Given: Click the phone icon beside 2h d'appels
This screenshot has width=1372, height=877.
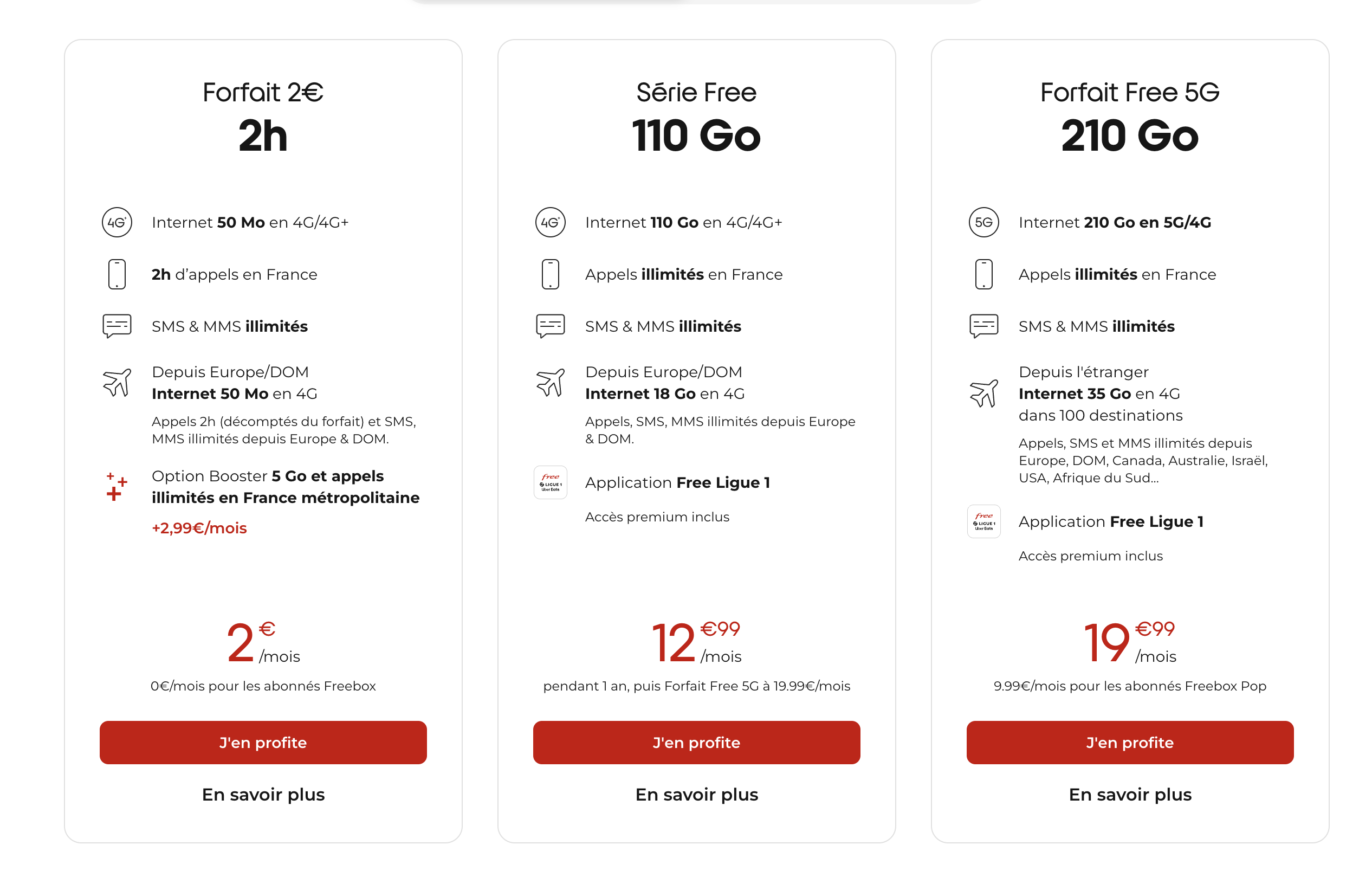Looking at the screenshot, I should tap(117, 274).
